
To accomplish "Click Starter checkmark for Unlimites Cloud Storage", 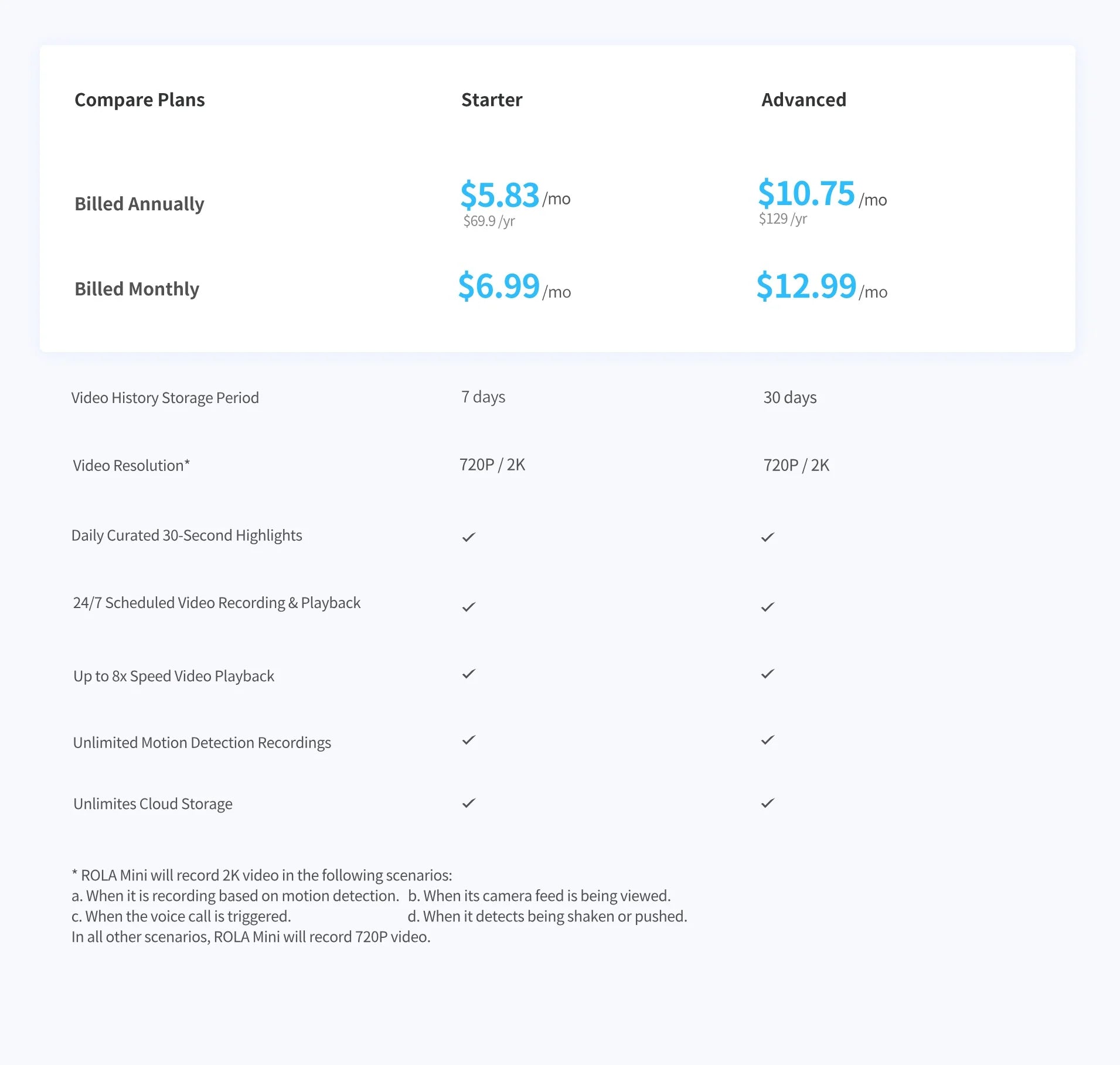I will (468, 803).
